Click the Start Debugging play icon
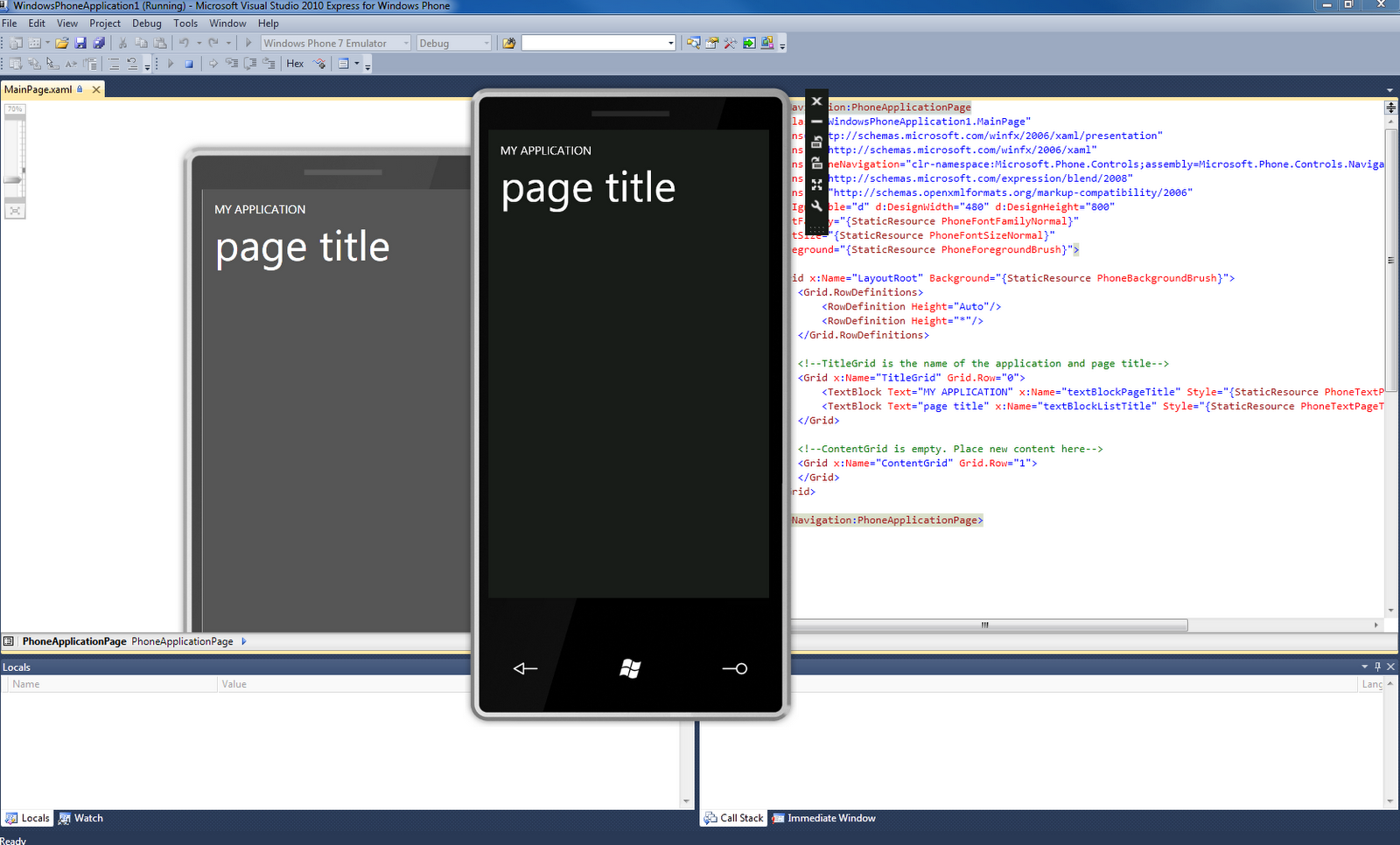 [x=248, y=43]
